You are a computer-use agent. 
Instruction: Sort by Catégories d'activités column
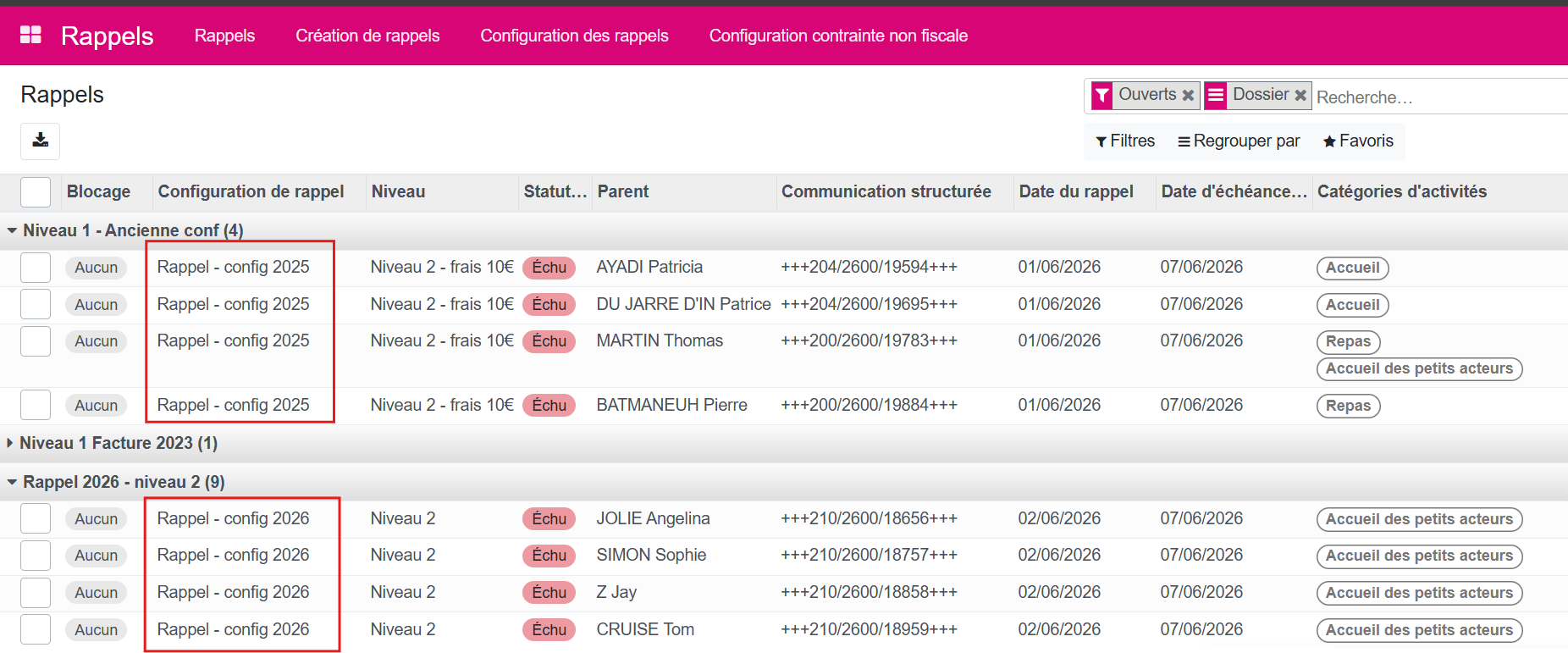click(1402, 191)
